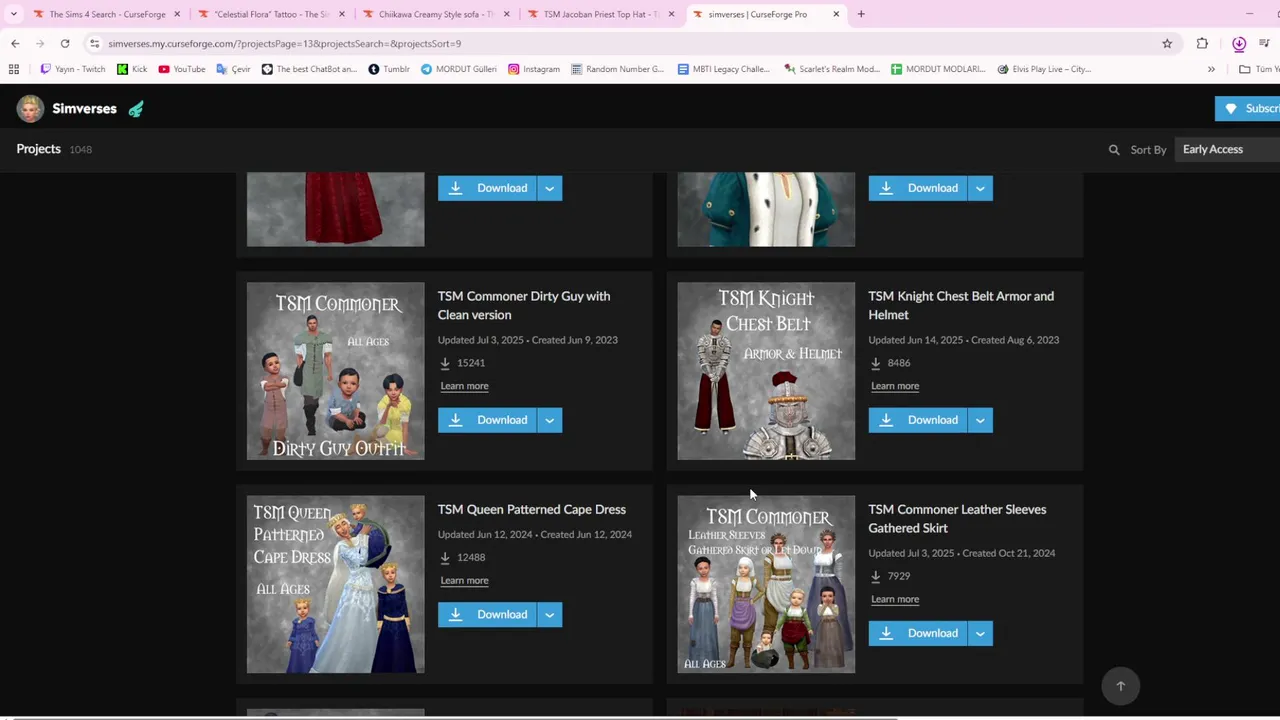Bookmark this page with star icon
1280x720 pixels.
click(x=1167, y=43)
